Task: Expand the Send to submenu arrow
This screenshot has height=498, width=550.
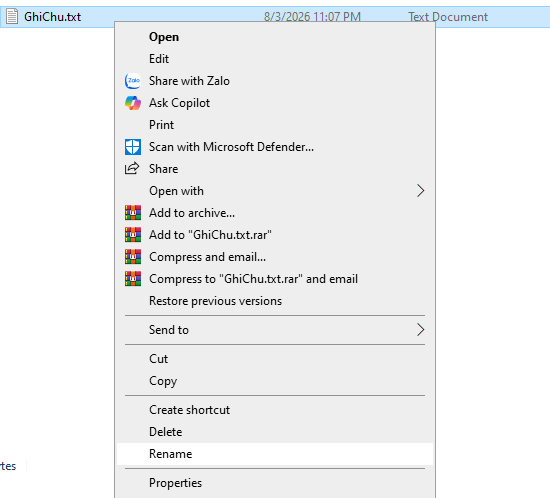Action: click(x=421, y=330)
